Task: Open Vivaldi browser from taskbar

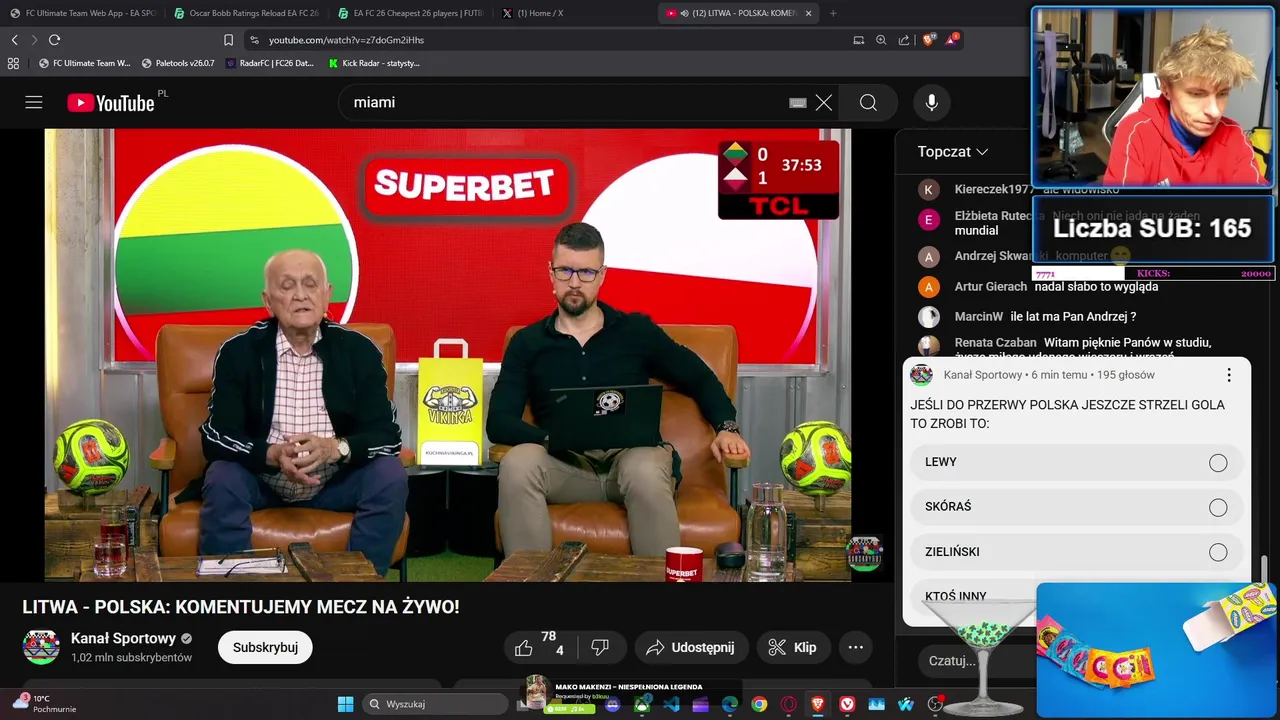Action: click(847, 704)
